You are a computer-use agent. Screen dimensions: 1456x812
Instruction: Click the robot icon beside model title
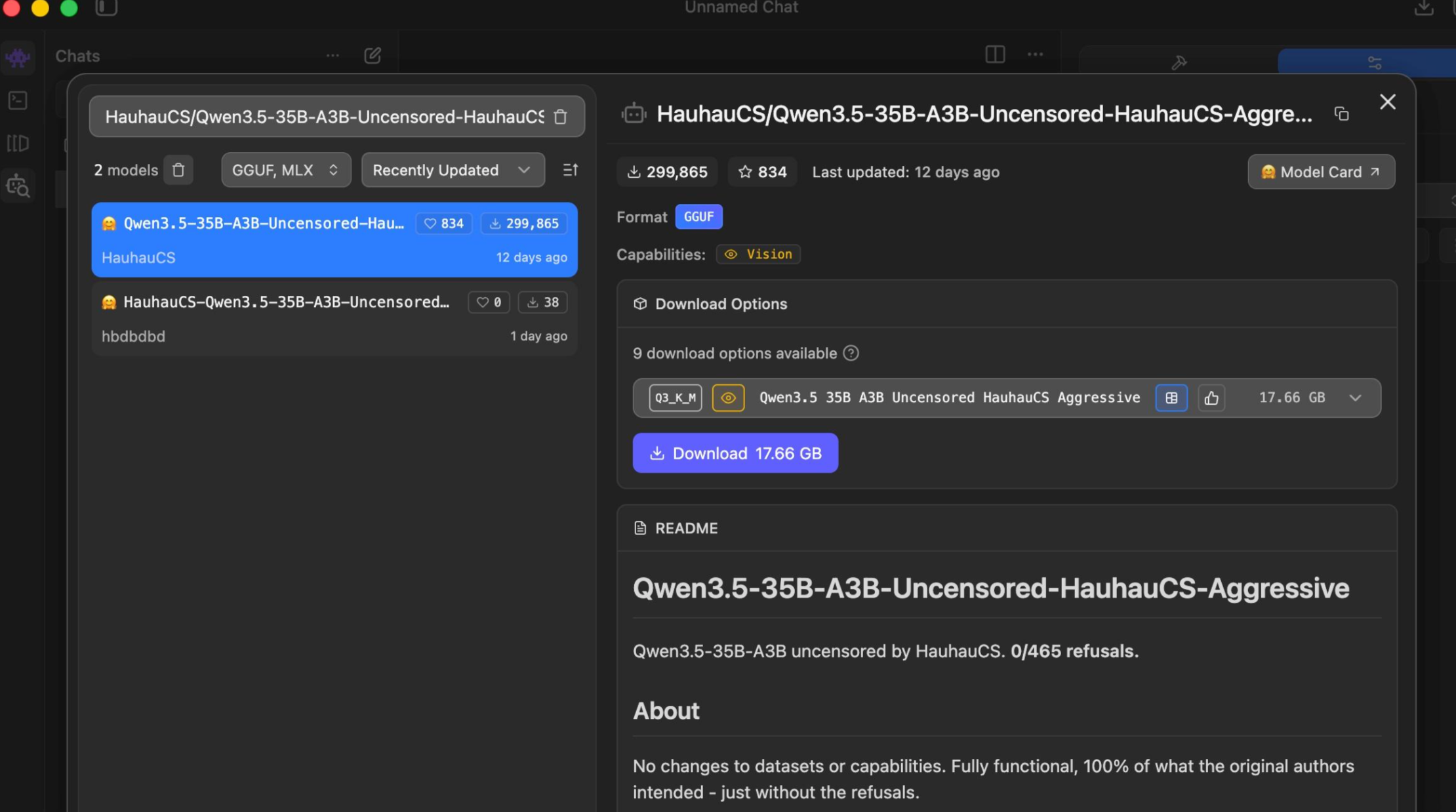pos(634,114)
